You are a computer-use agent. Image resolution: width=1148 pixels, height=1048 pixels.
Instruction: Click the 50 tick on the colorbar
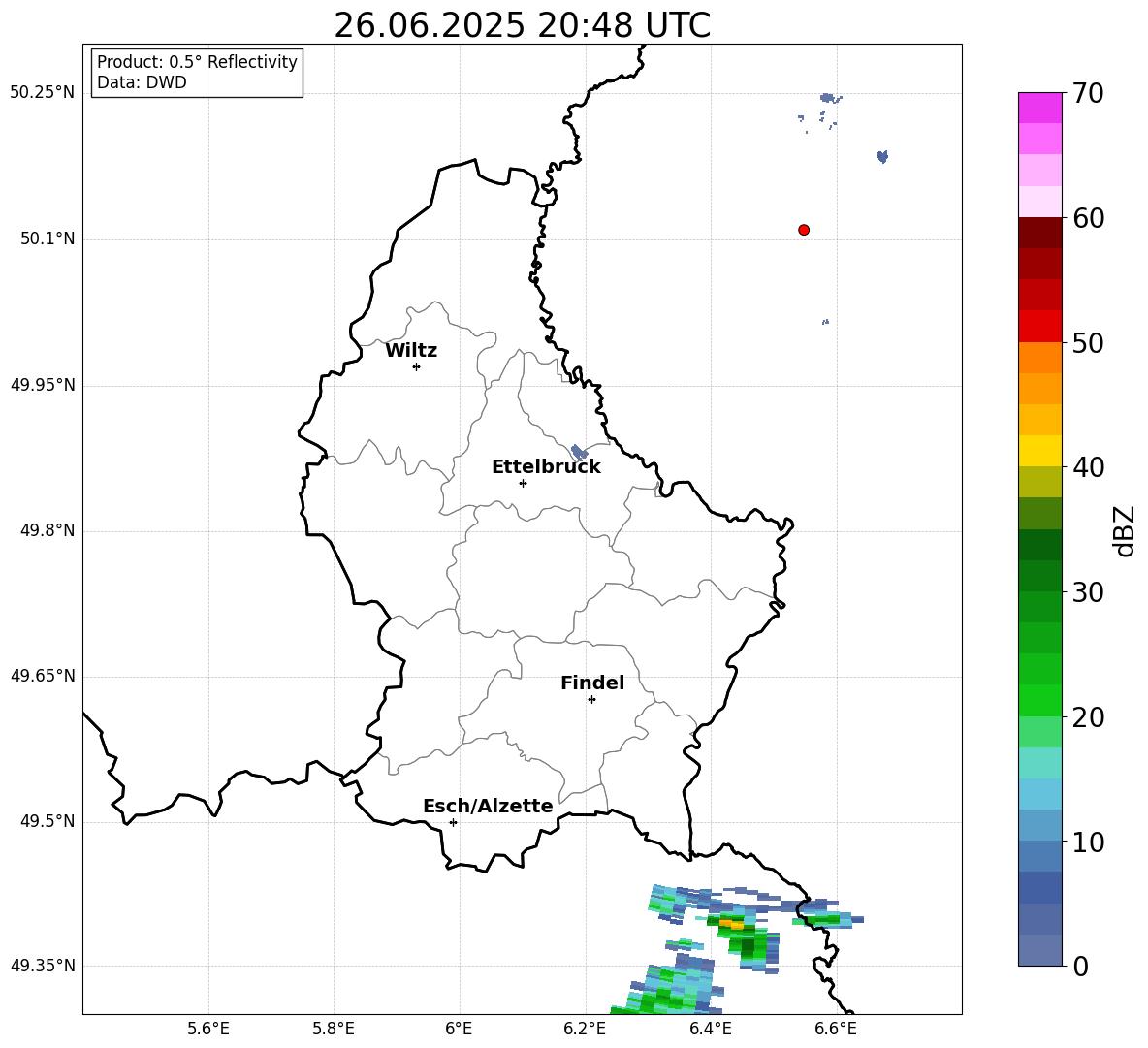[x=1088, y=342]
